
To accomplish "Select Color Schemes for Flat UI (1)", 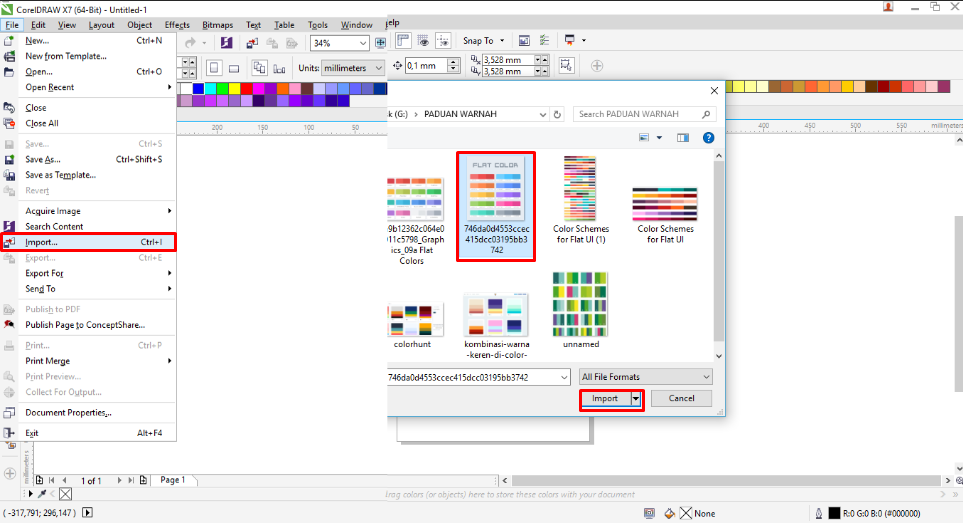I will pyautogui.click(x=581, y=200).
